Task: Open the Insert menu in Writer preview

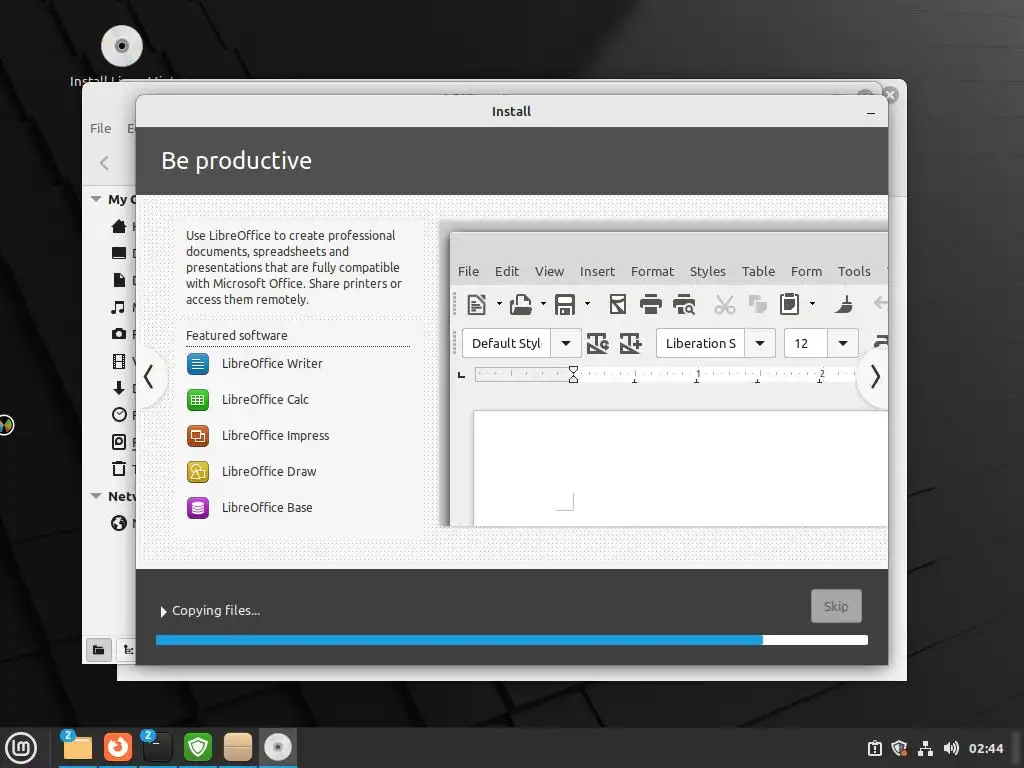Action: click(x=597, y=271)
